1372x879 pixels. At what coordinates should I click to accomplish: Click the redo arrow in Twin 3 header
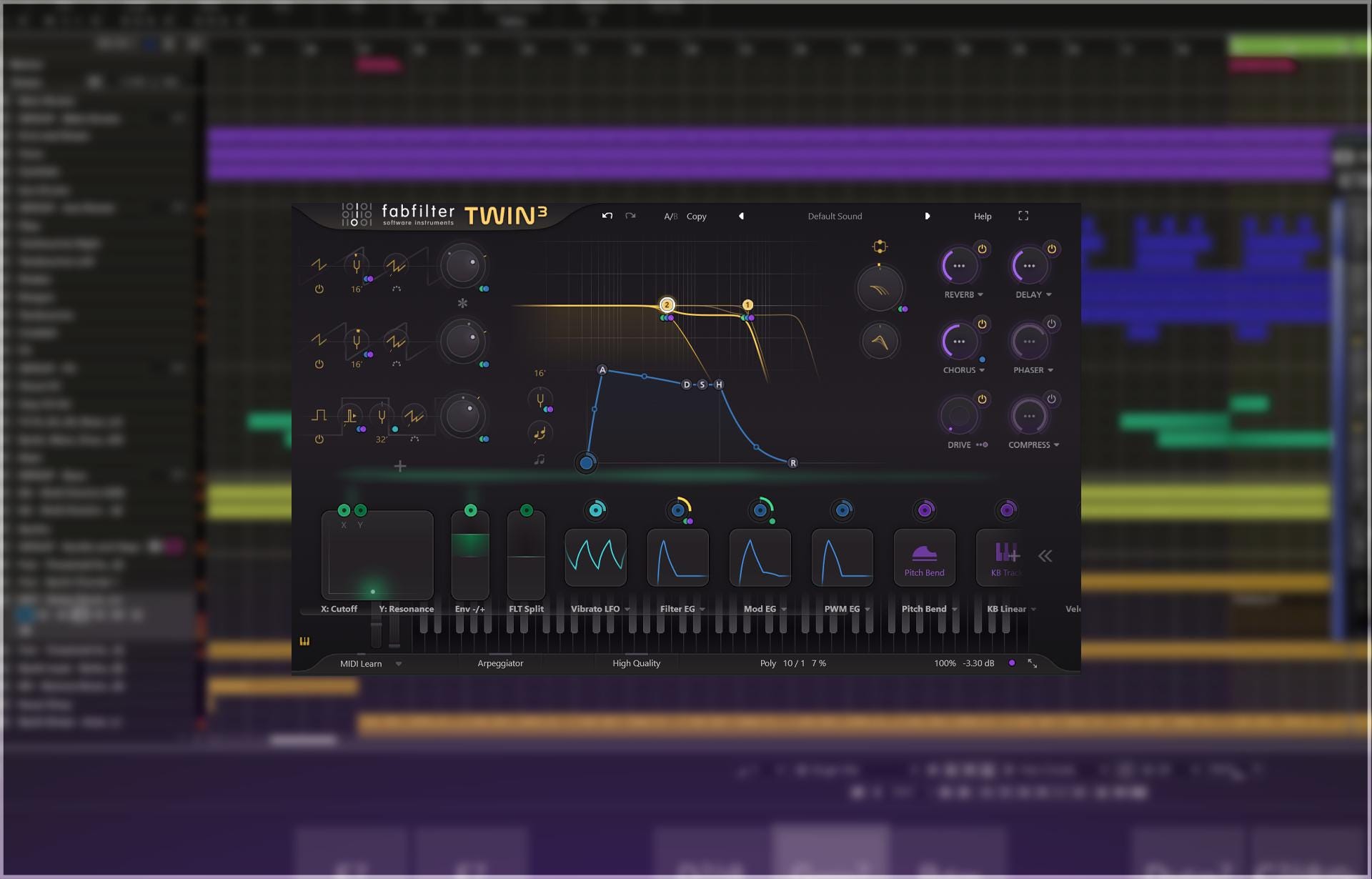(x=630, y=216)
